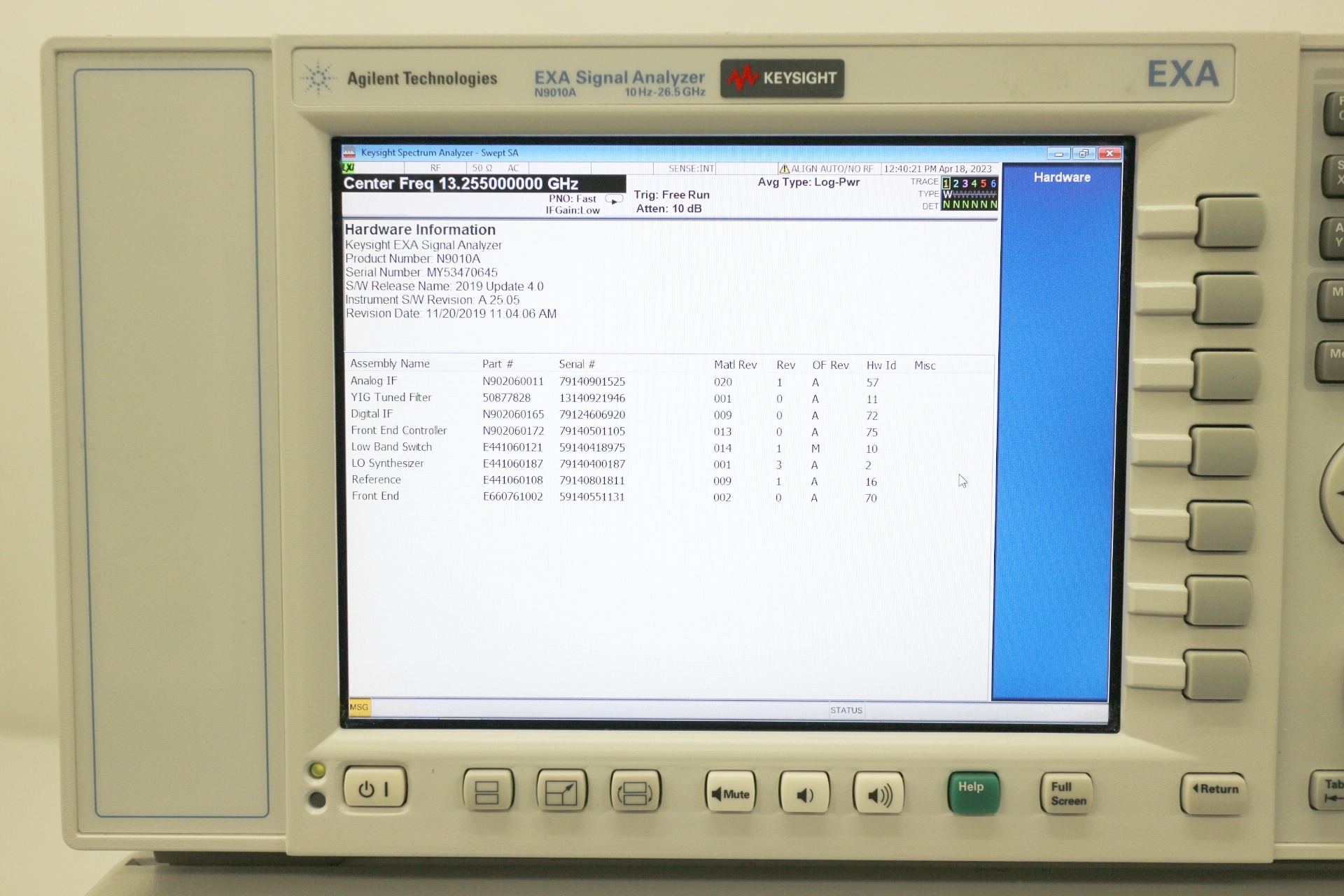Click the Serial # column header

[x=577, y=364]
